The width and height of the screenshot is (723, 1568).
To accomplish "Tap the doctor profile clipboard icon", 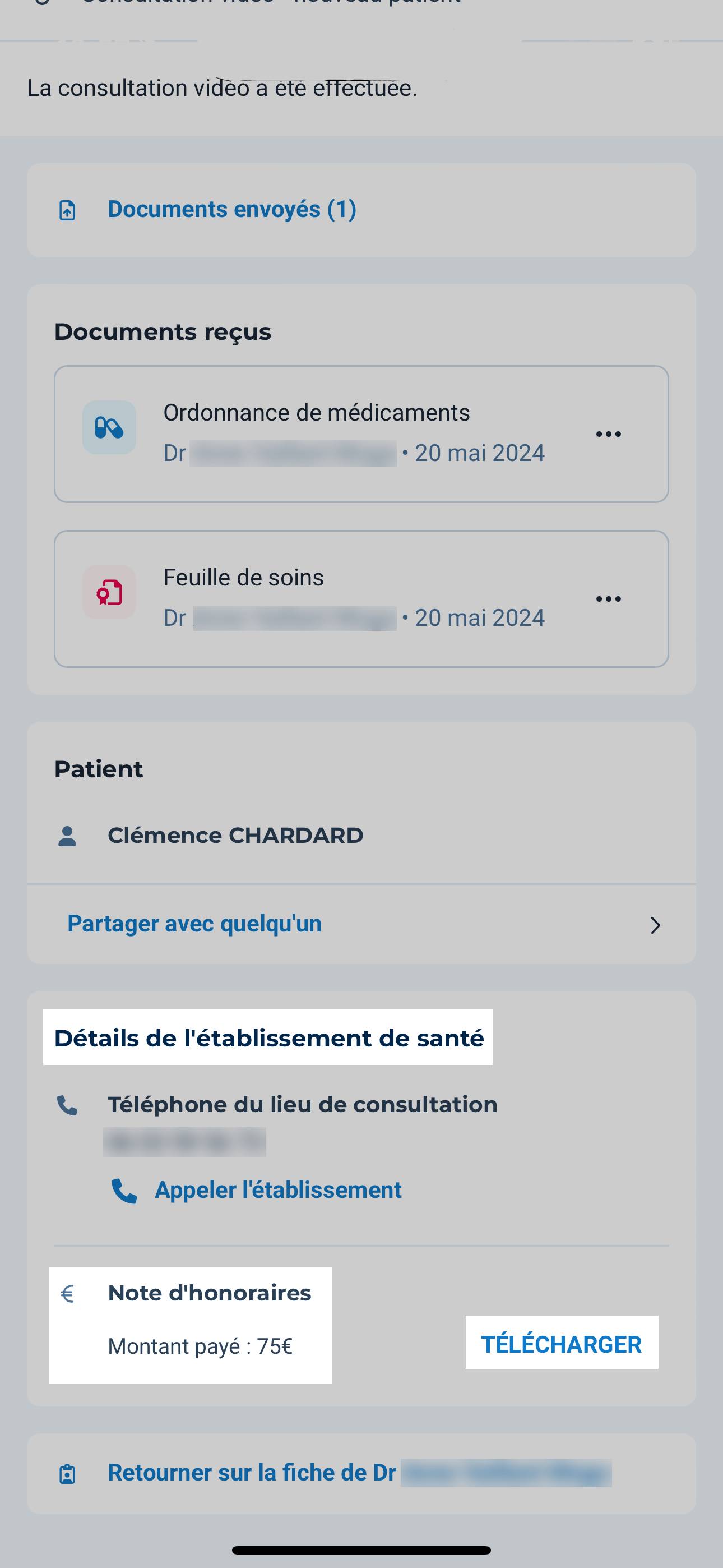I will tap(67, 1474).
